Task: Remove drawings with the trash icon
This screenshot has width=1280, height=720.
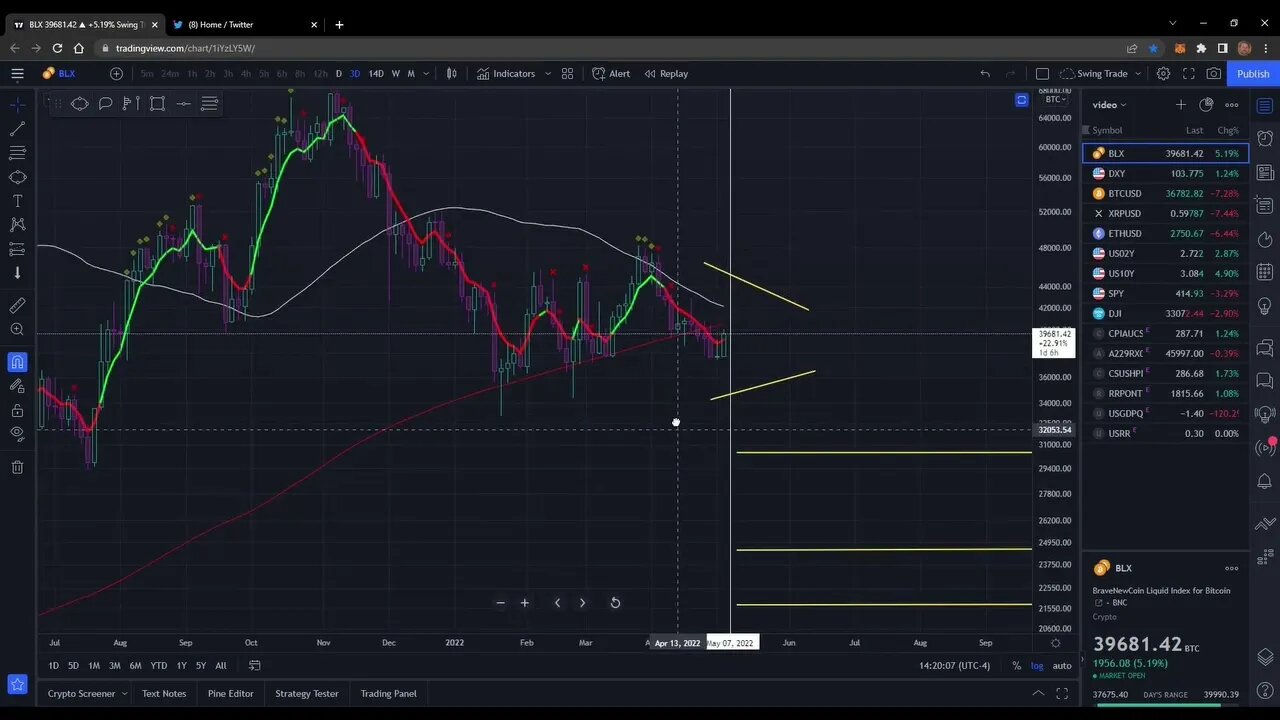Action: point(17,467)
